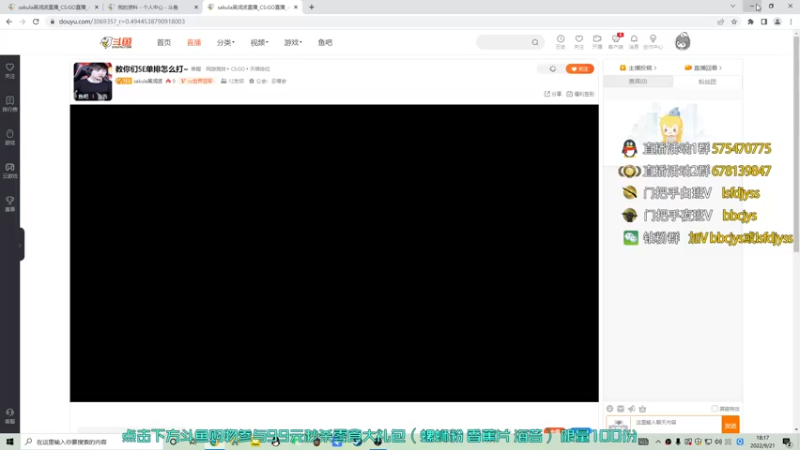Open the Windows notification center icon
Screen dimensions: 800x450
[787, 442]
